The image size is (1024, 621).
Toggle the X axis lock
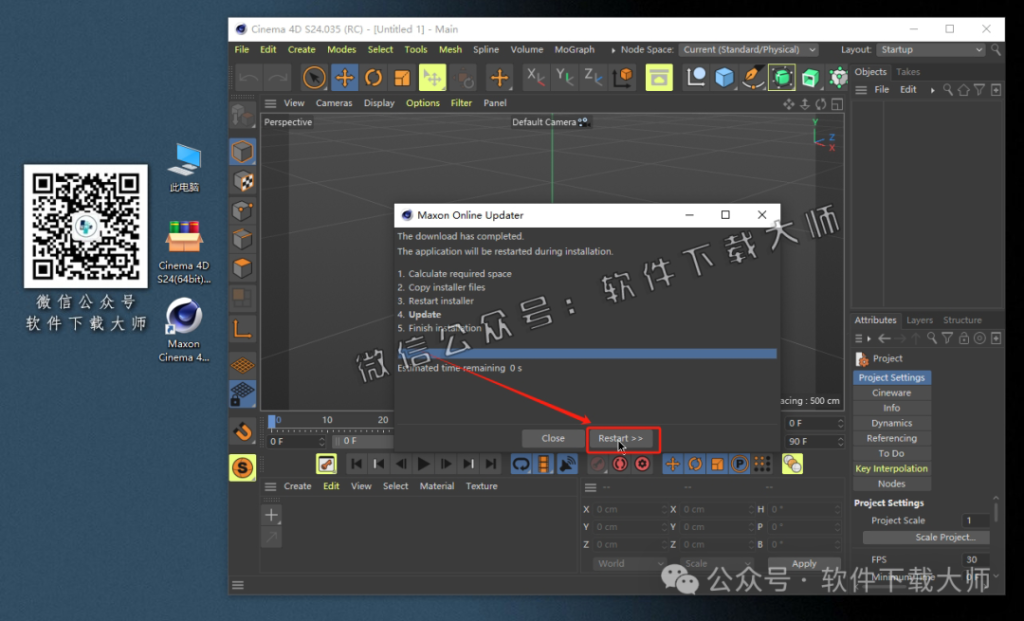click(x=536, y=77)
